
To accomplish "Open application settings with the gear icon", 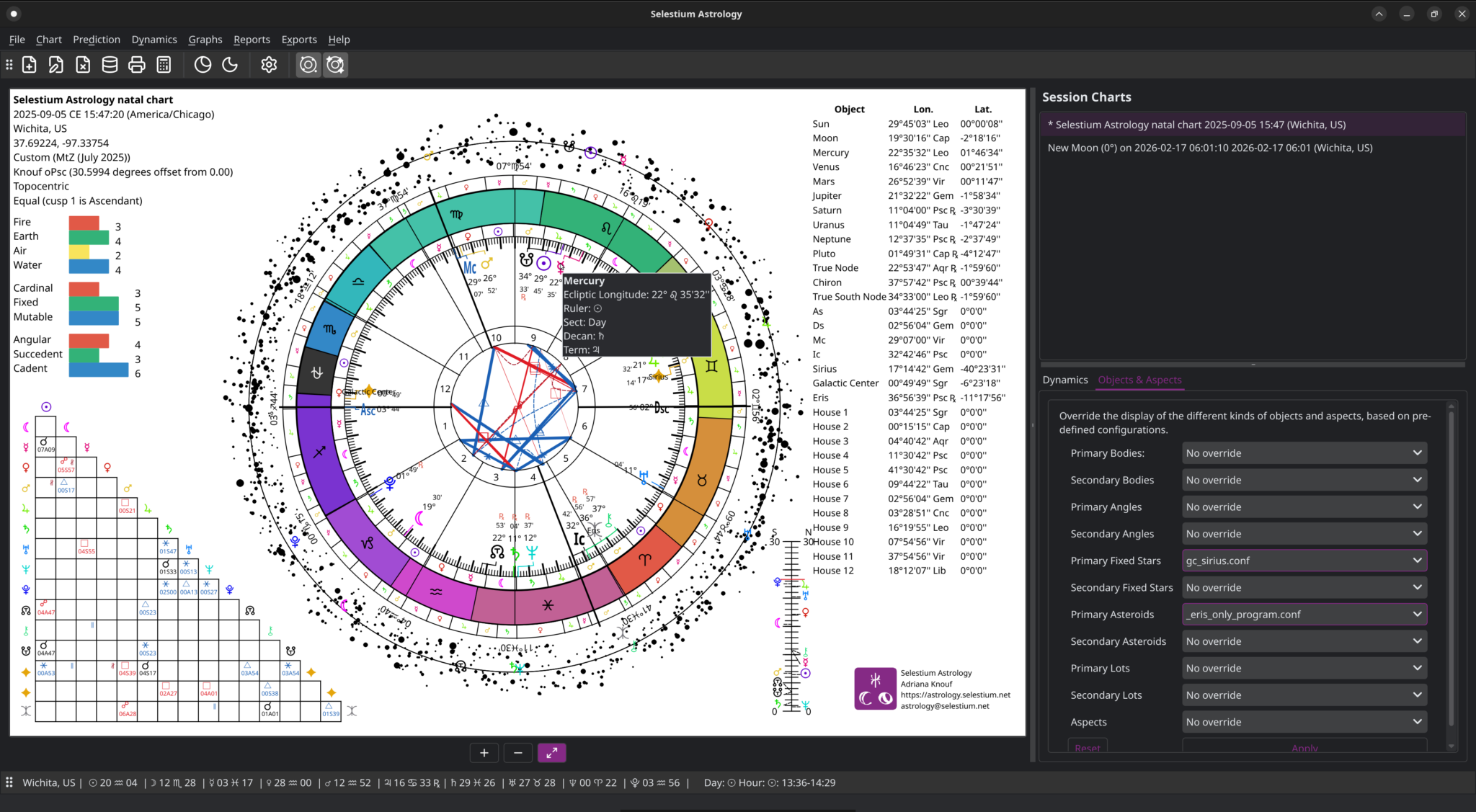I will pyautogui.click(x=269, y=64).
